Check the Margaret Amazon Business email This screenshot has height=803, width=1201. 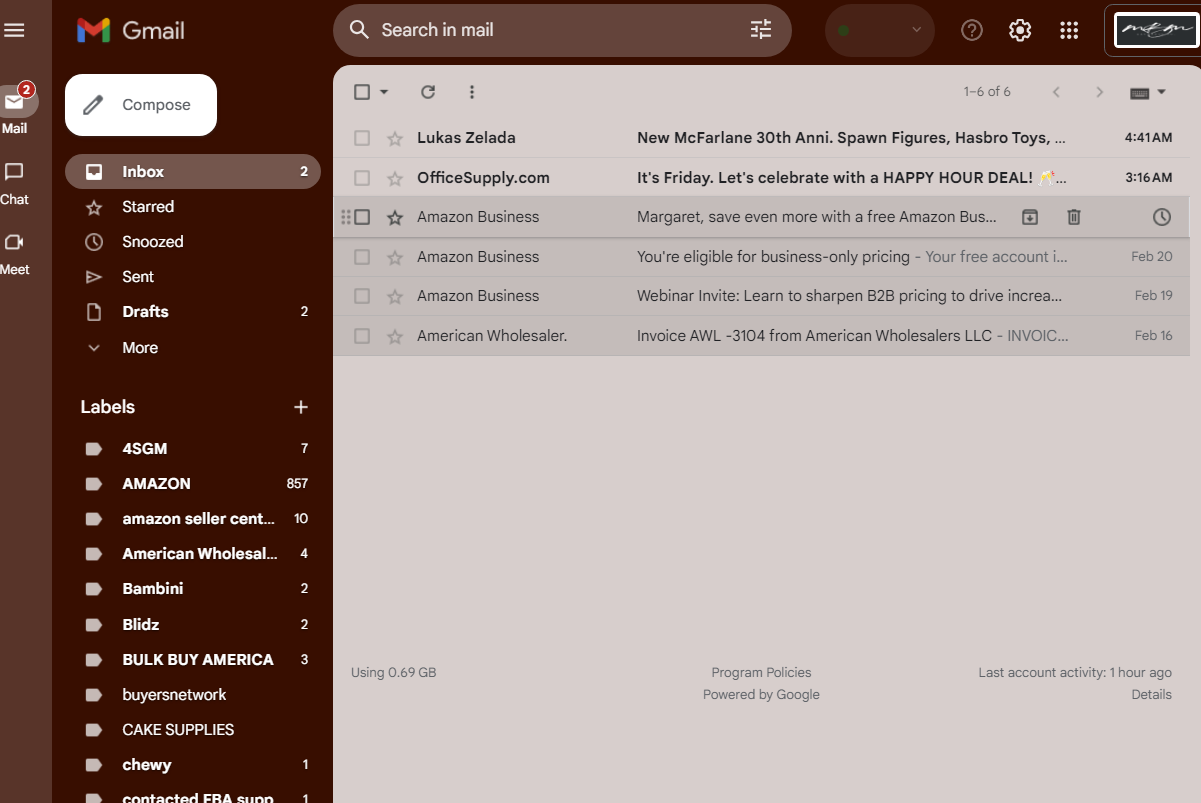coord(362,217)
